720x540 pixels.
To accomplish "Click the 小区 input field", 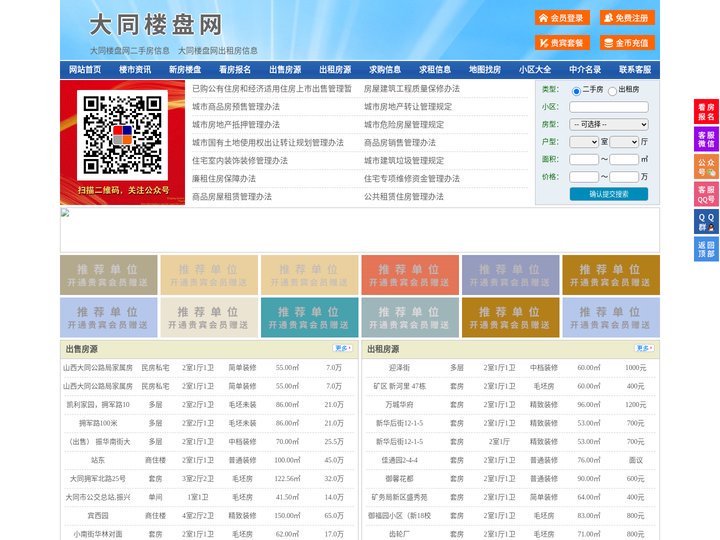I will (608, 107).
